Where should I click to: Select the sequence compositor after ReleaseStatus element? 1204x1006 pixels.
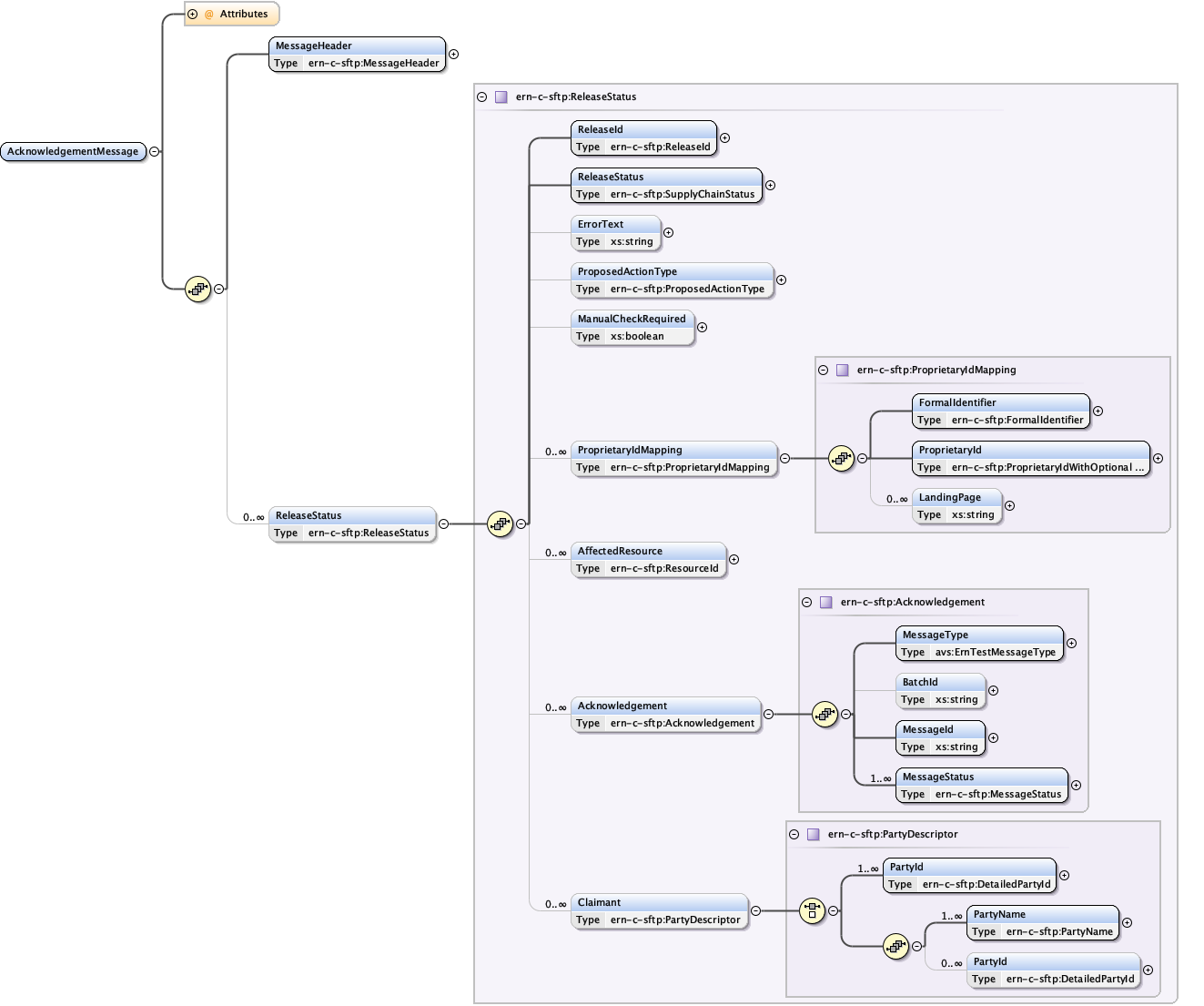[x=500, y=523]
